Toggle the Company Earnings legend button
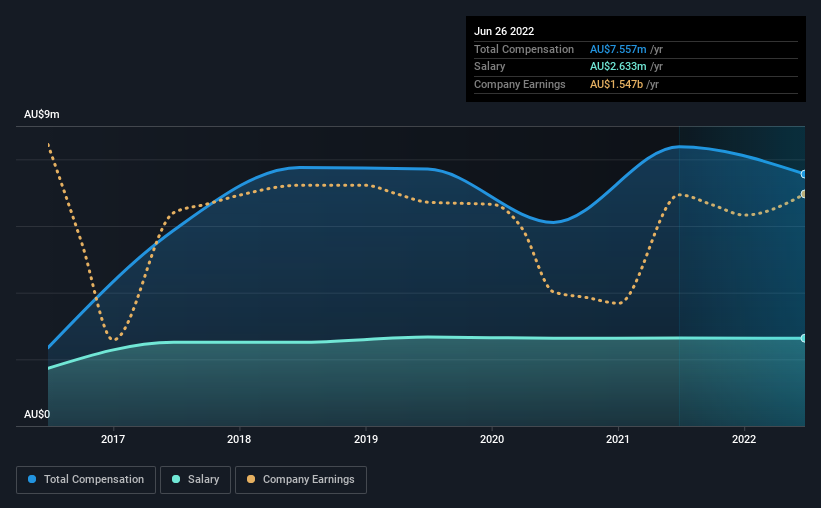Image resolution: width=821 pixels, height=508 pixels. coord(301,480)
